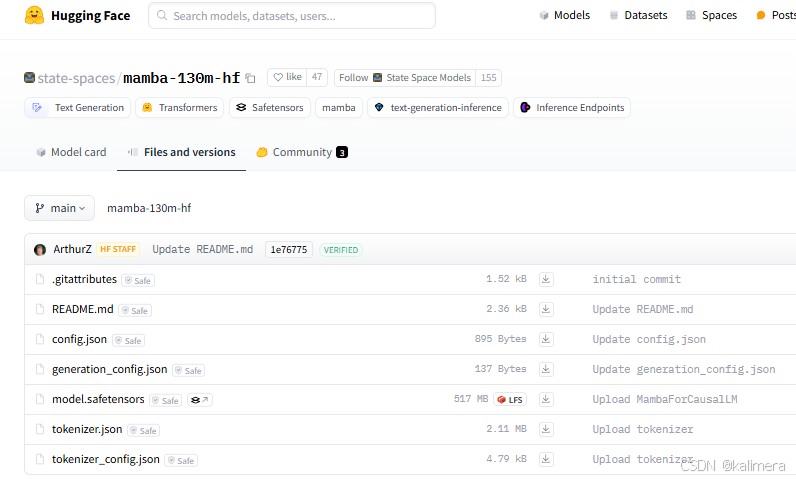Click the '517 MB' file size text
Viewport: 796px width, 479px height.
(x=471, y=399)
